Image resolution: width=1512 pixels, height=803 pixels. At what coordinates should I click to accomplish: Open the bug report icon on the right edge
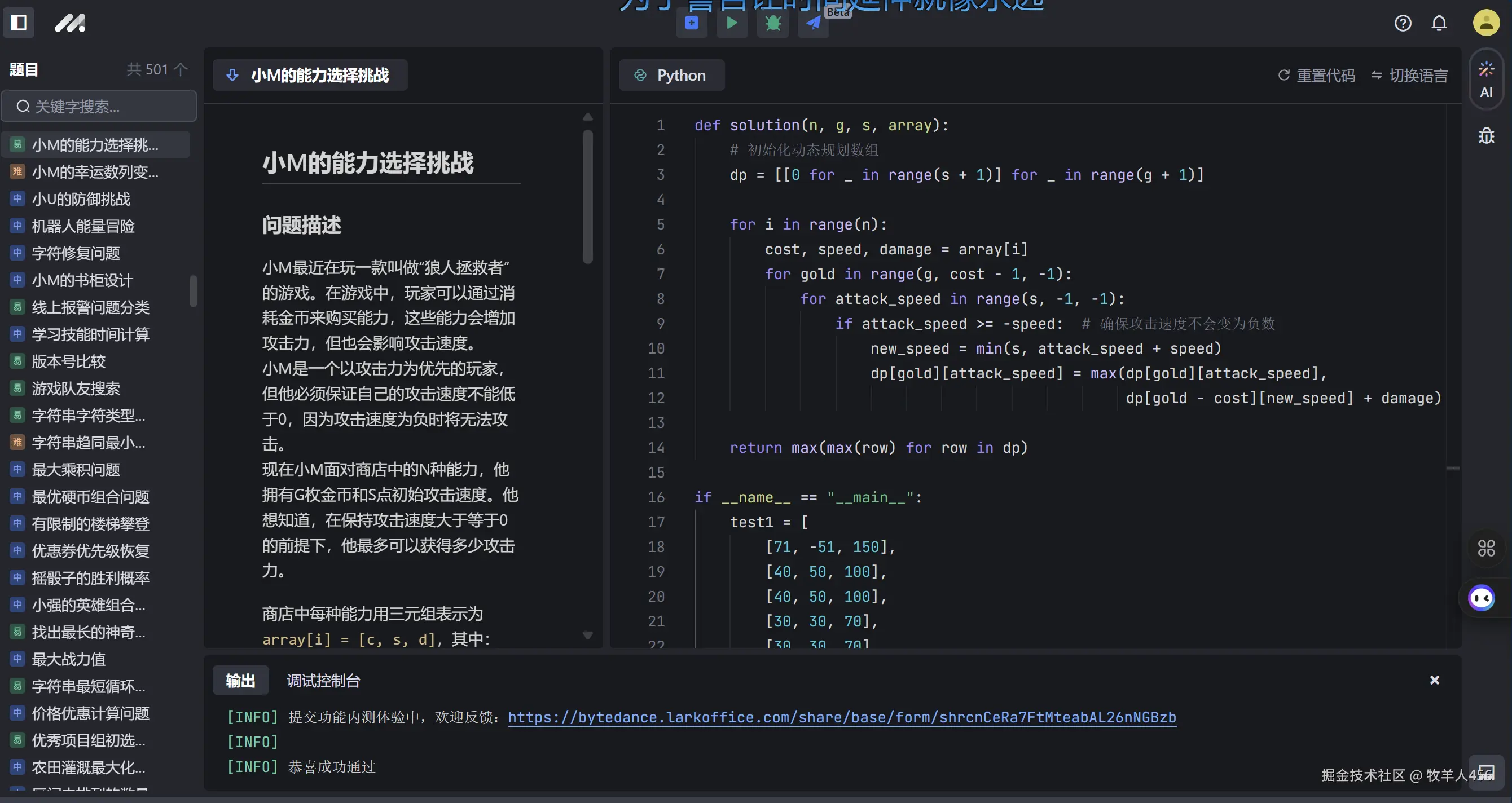[1486, 135]
